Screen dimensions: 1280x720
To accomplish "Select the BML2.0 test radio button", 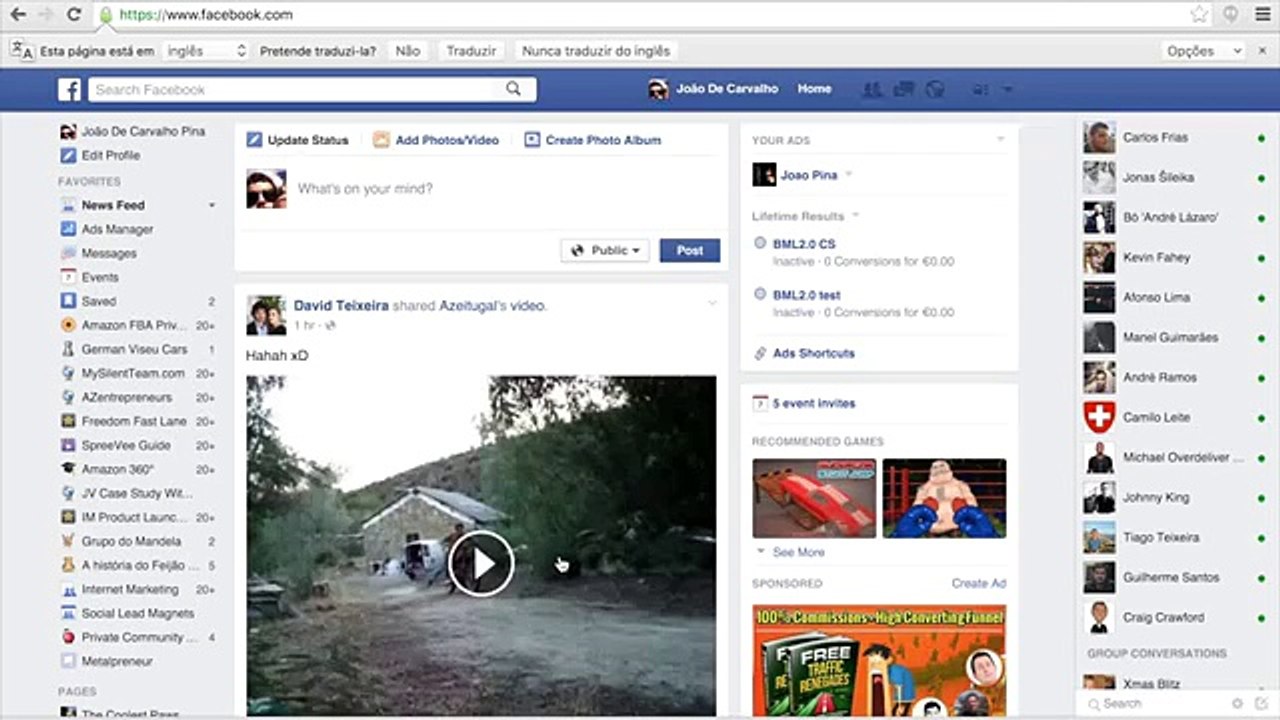I will (760, 295).
